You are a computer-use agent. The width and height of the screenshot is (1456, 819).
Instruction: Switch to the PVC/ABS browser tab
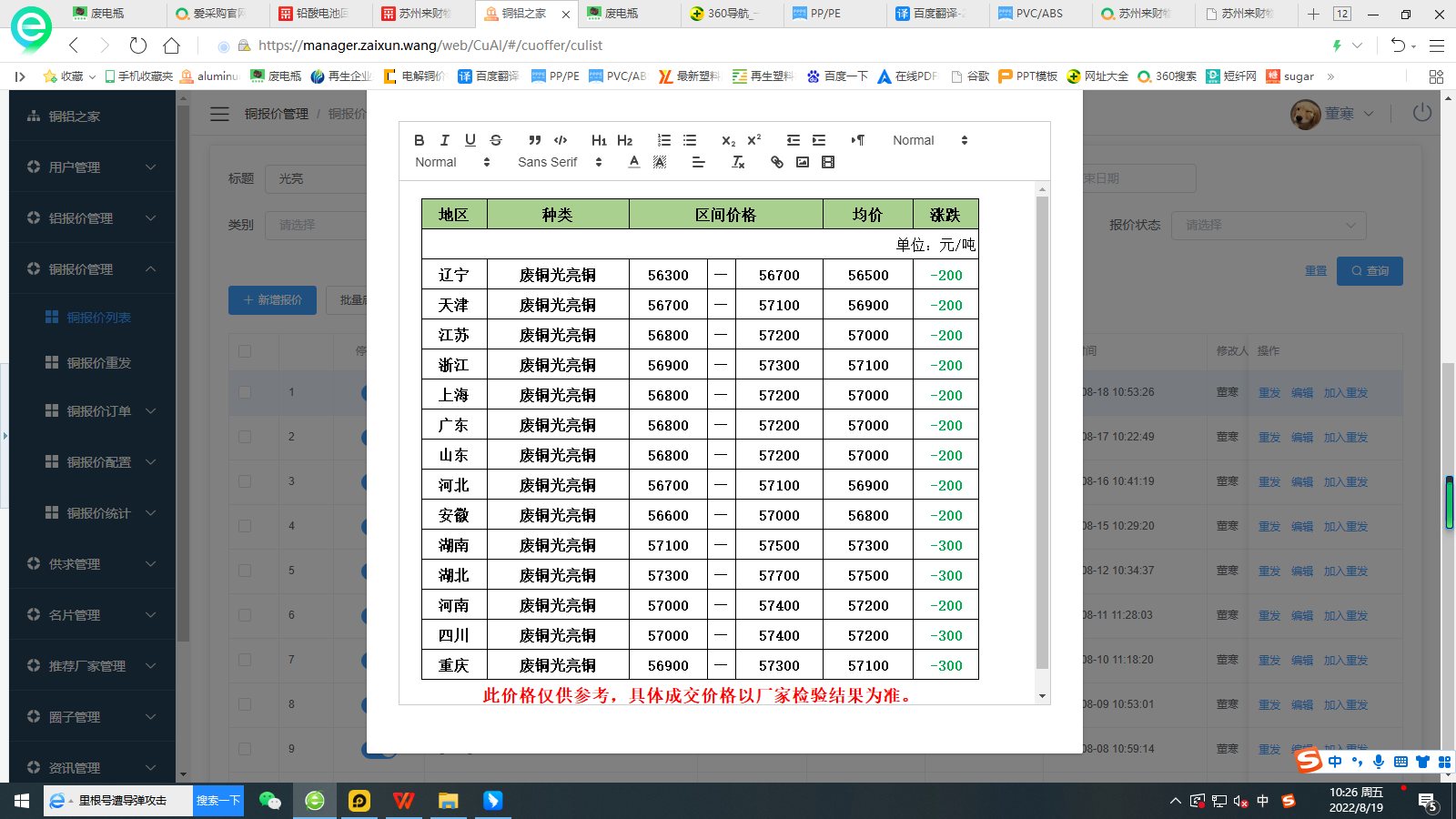click(x=1038, y=14)
